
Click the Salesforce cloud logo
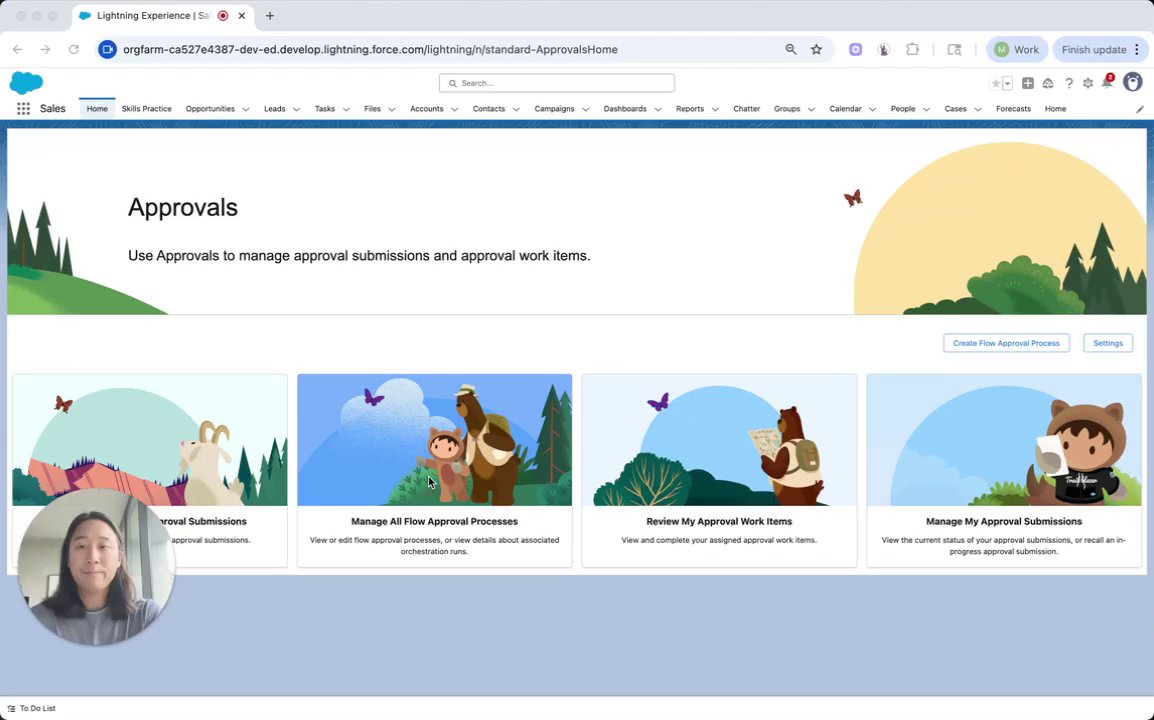click(x=26, y=82)
